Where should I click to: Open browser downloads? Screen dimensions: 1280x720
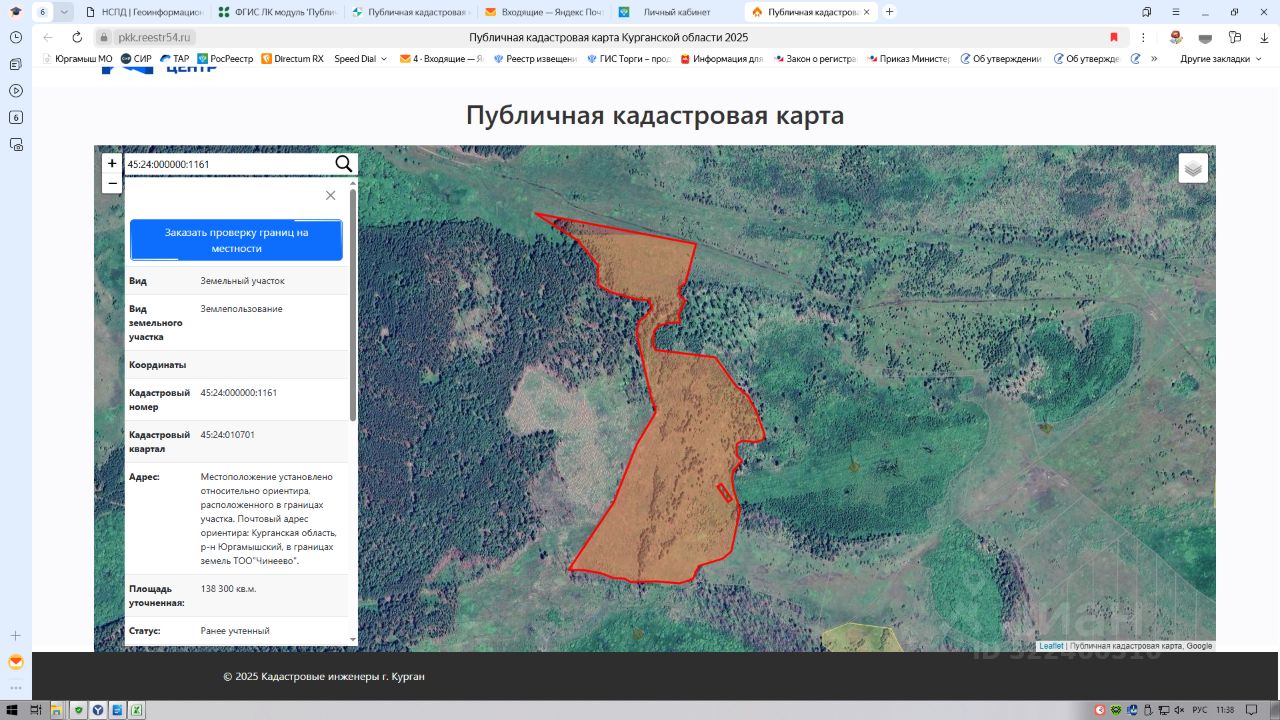tap(1264, 37)
